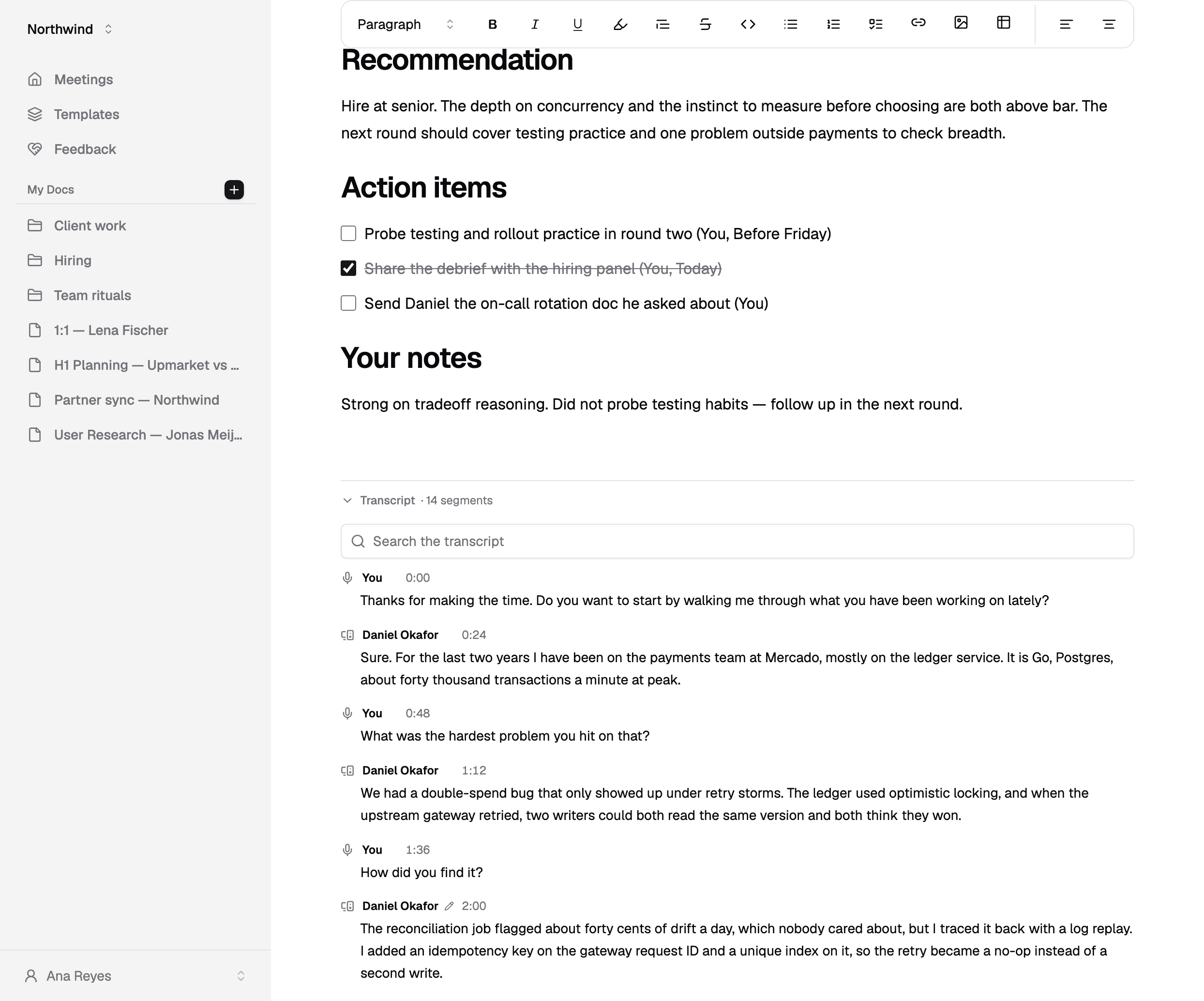This screenshot has height=1001, width=1204.
Task: Open the Ana Reyes account menu
Action: [x=135, y=976]
